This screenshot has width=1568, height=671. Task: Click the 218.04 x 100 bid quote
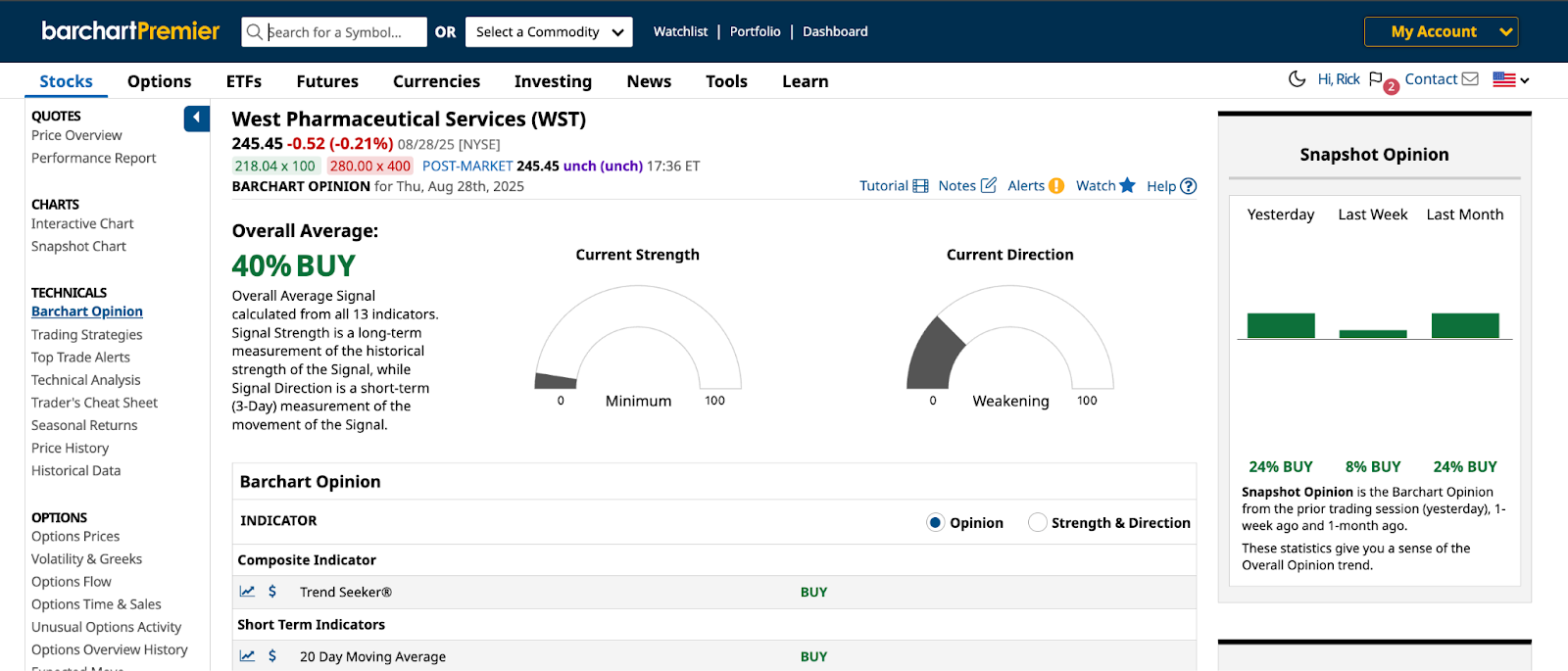(x=275, y=167)
